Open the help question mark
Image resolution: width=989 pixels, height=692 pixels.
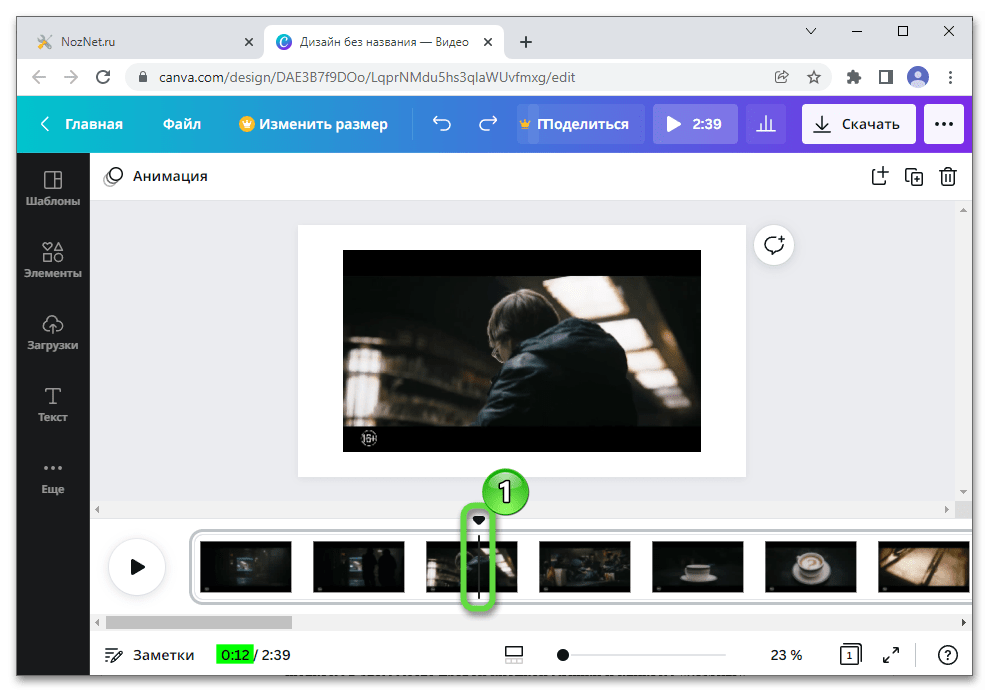click(x=947, y=655)
